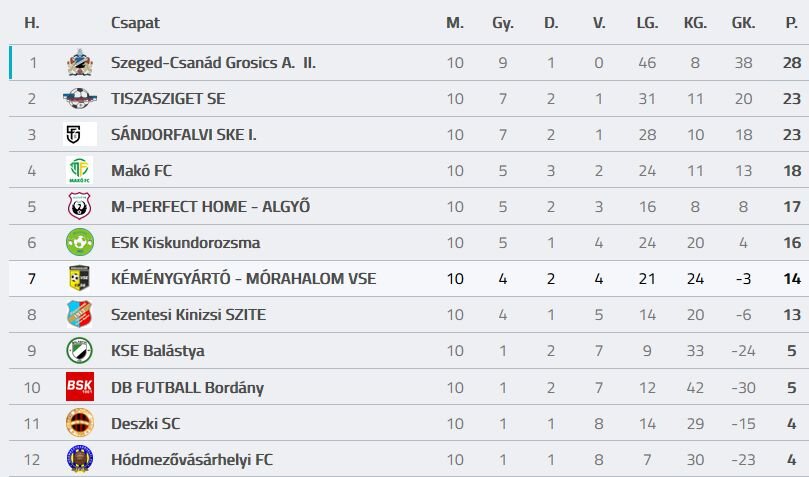
Task: Open the Hódmezővásárhelyi FC team name link
Action: pos(191,460)
